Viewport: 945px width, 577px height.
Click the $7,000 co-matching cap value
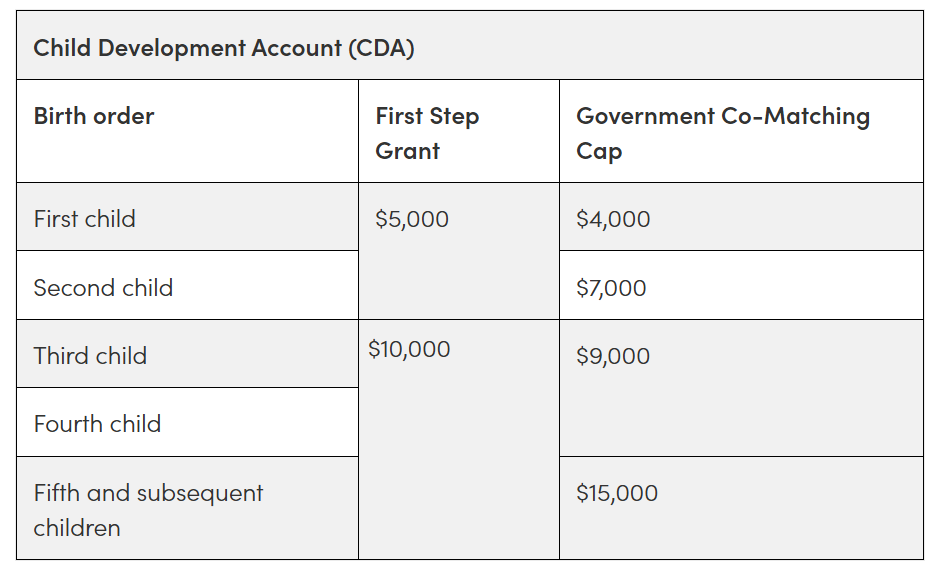point(611,288)
